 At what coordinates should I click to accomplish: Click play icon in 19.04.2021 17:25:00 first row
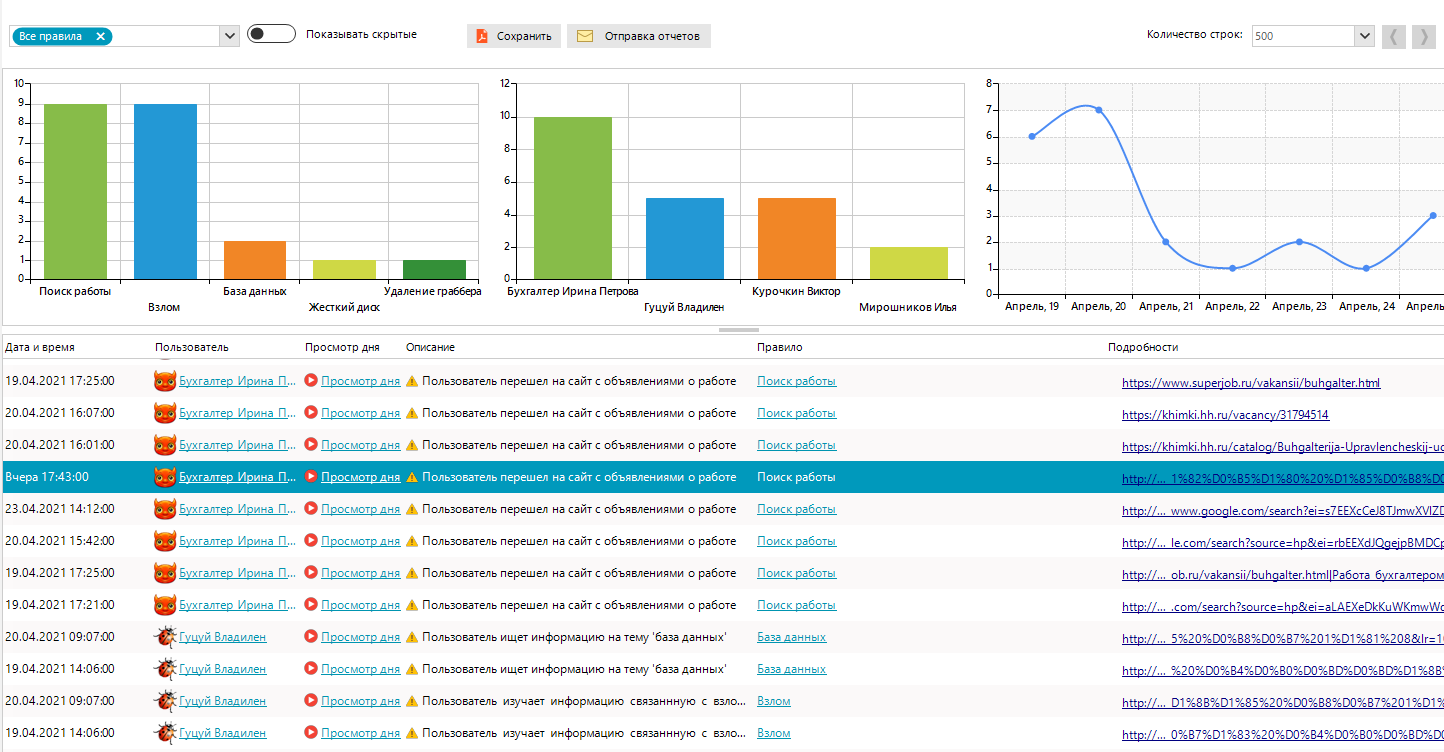pyautogui.click(x=311, y=380)
